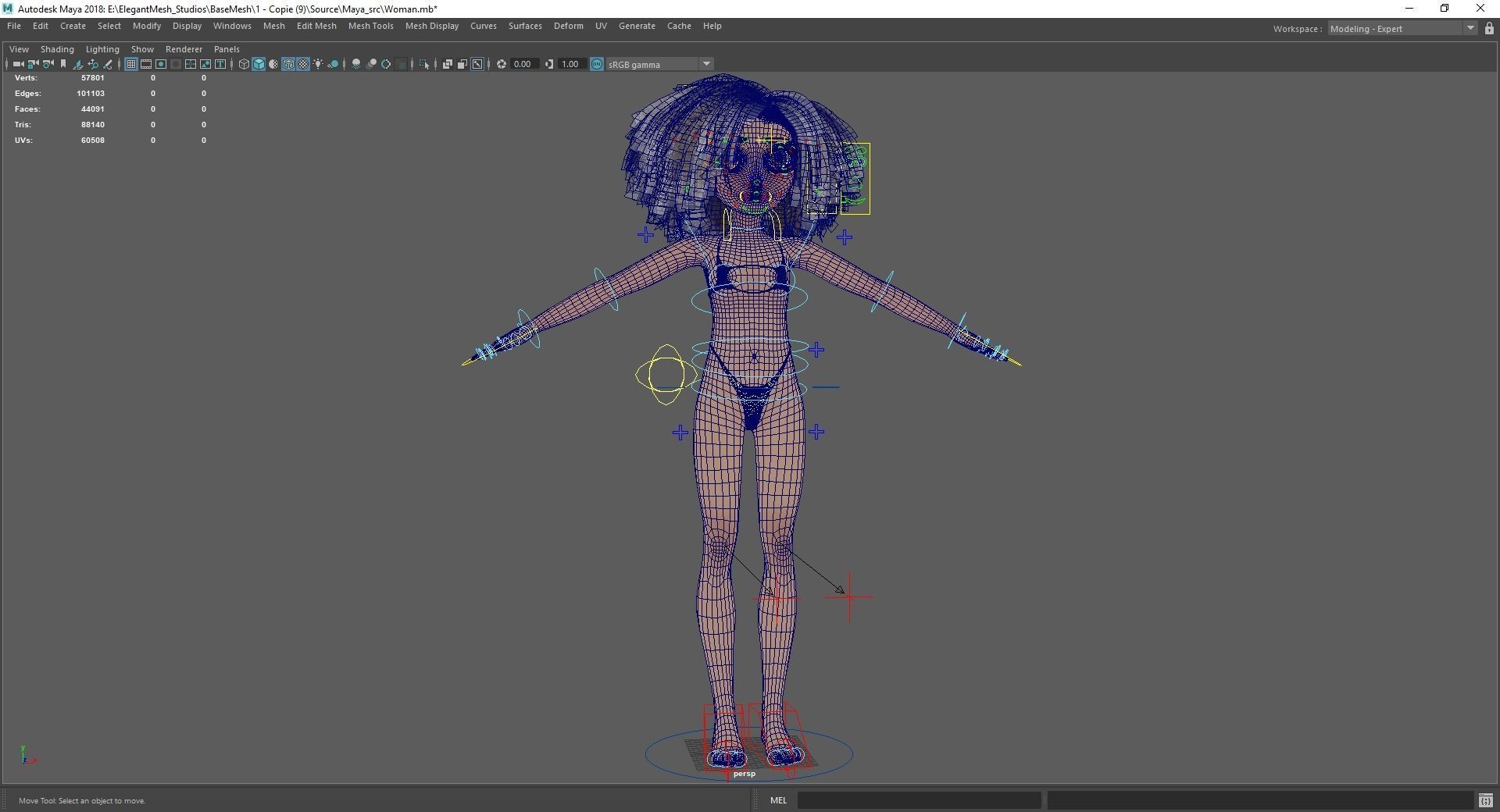Toggle color management ON button
This screenshot has width=1500, height=812.
(597, 64)
